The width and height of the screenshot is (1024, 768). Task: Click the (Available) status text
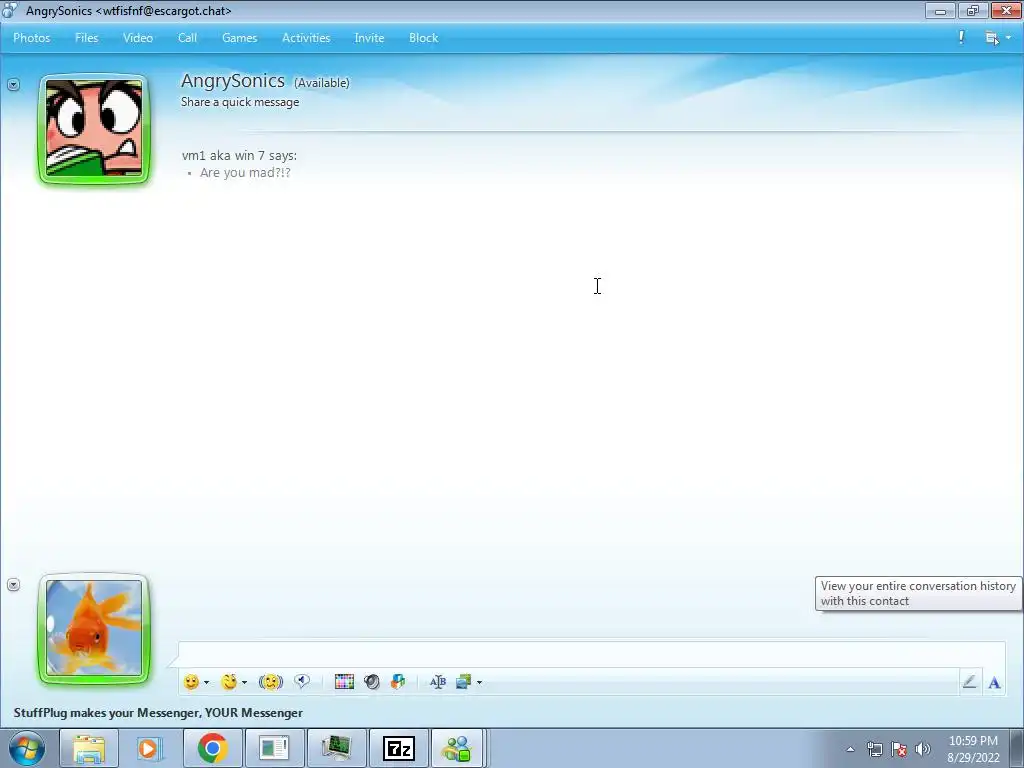pyautogui.click(x=321, y=83)
